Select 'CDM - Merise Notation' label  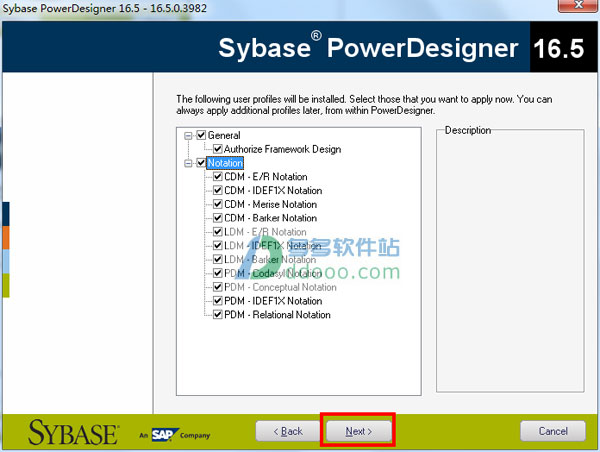click(271, 204)
